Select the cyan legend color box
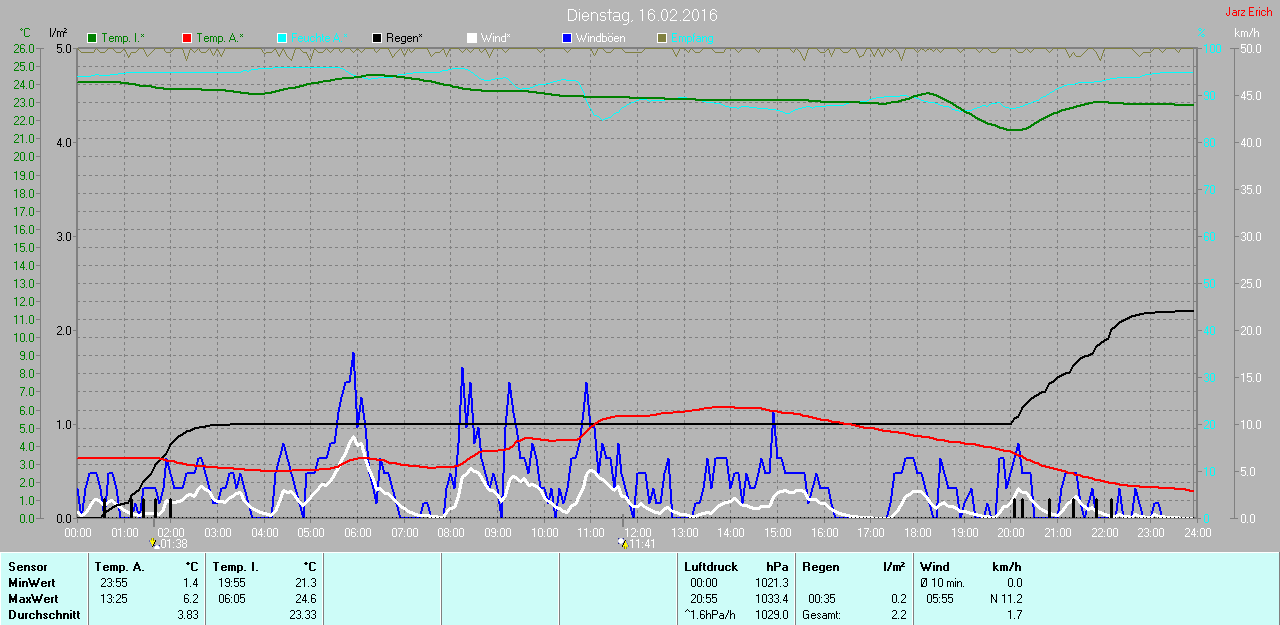The height and width of the screenshot is (625, 1280). 282,38
